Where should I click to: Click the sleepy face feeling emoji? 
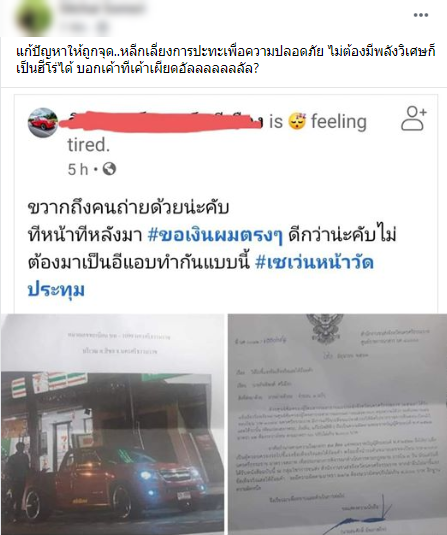(297, 121)
